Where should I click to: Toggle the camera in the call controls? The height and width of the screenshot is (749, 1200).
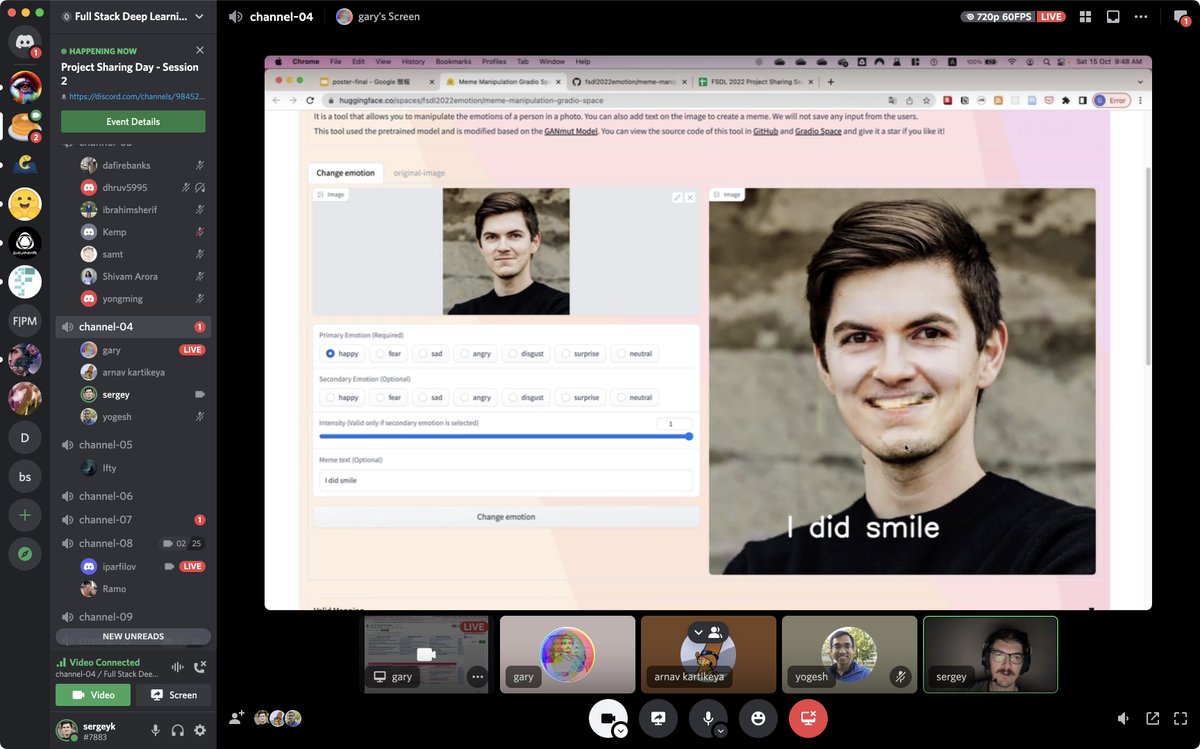pyautogui.click(x=606, y=717)
